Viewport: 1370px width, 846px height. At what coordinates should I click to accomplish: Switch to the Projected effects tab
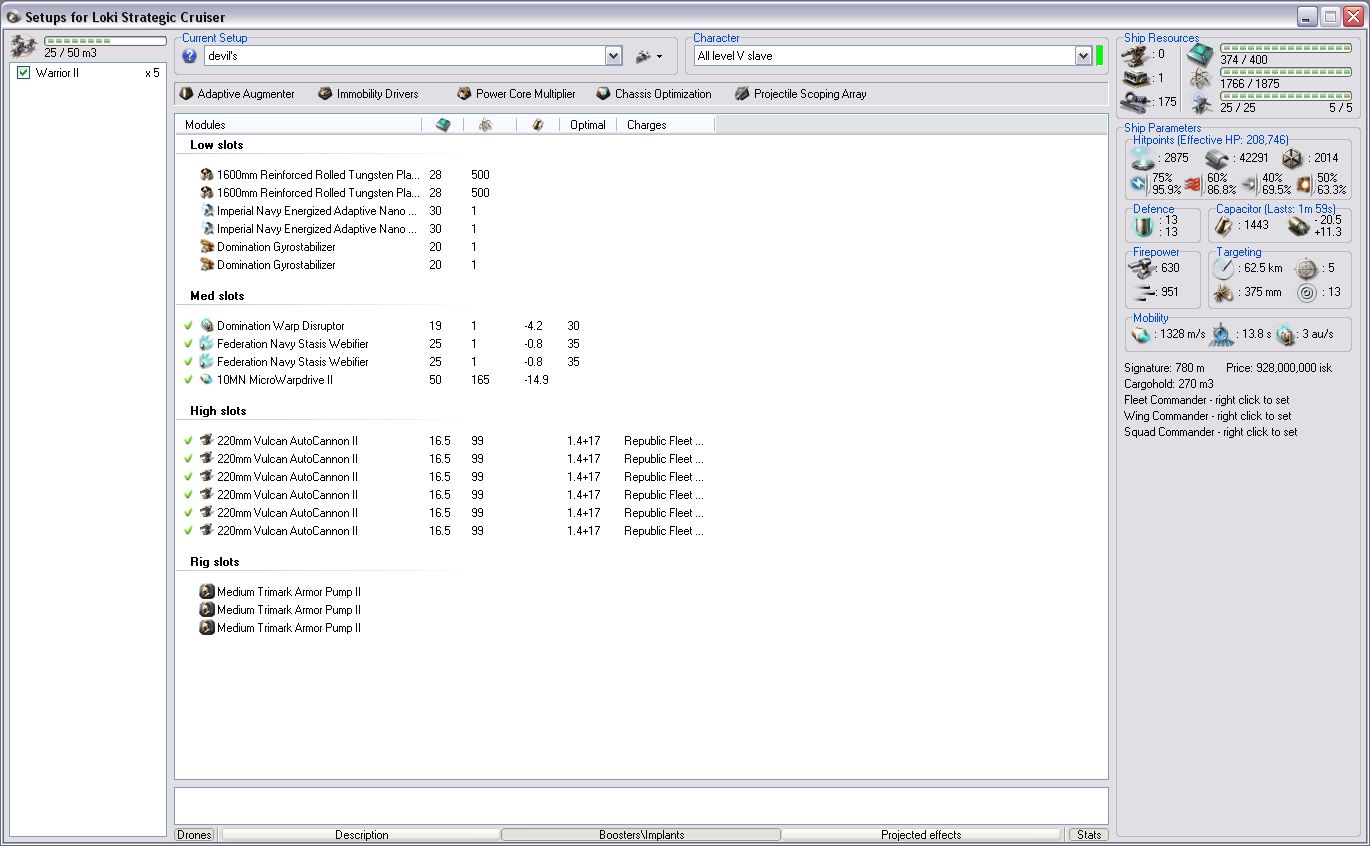pos(921,835)
